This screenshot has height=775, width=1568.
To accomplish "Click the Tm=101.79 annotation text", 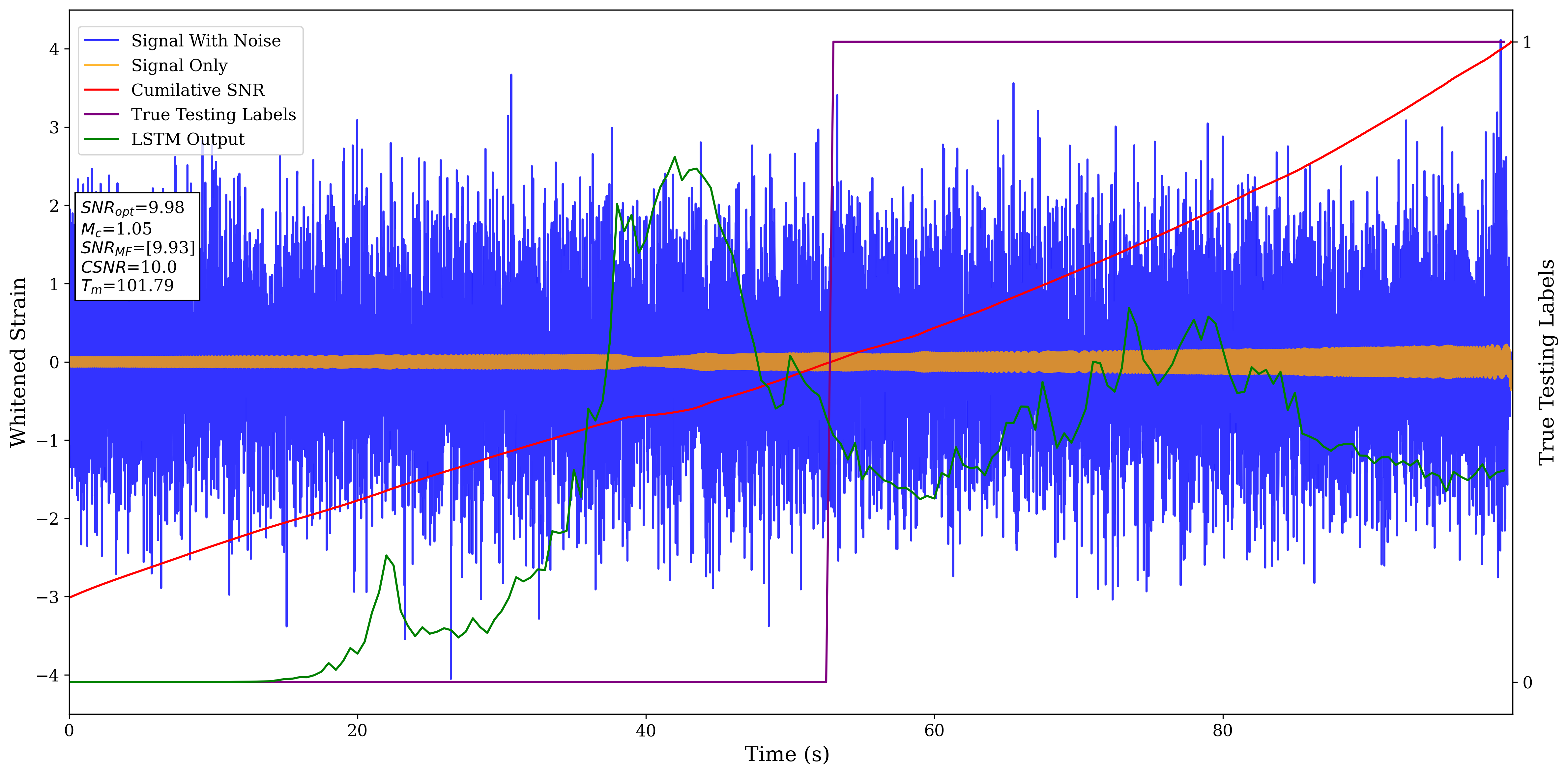I will pos(127,286).
